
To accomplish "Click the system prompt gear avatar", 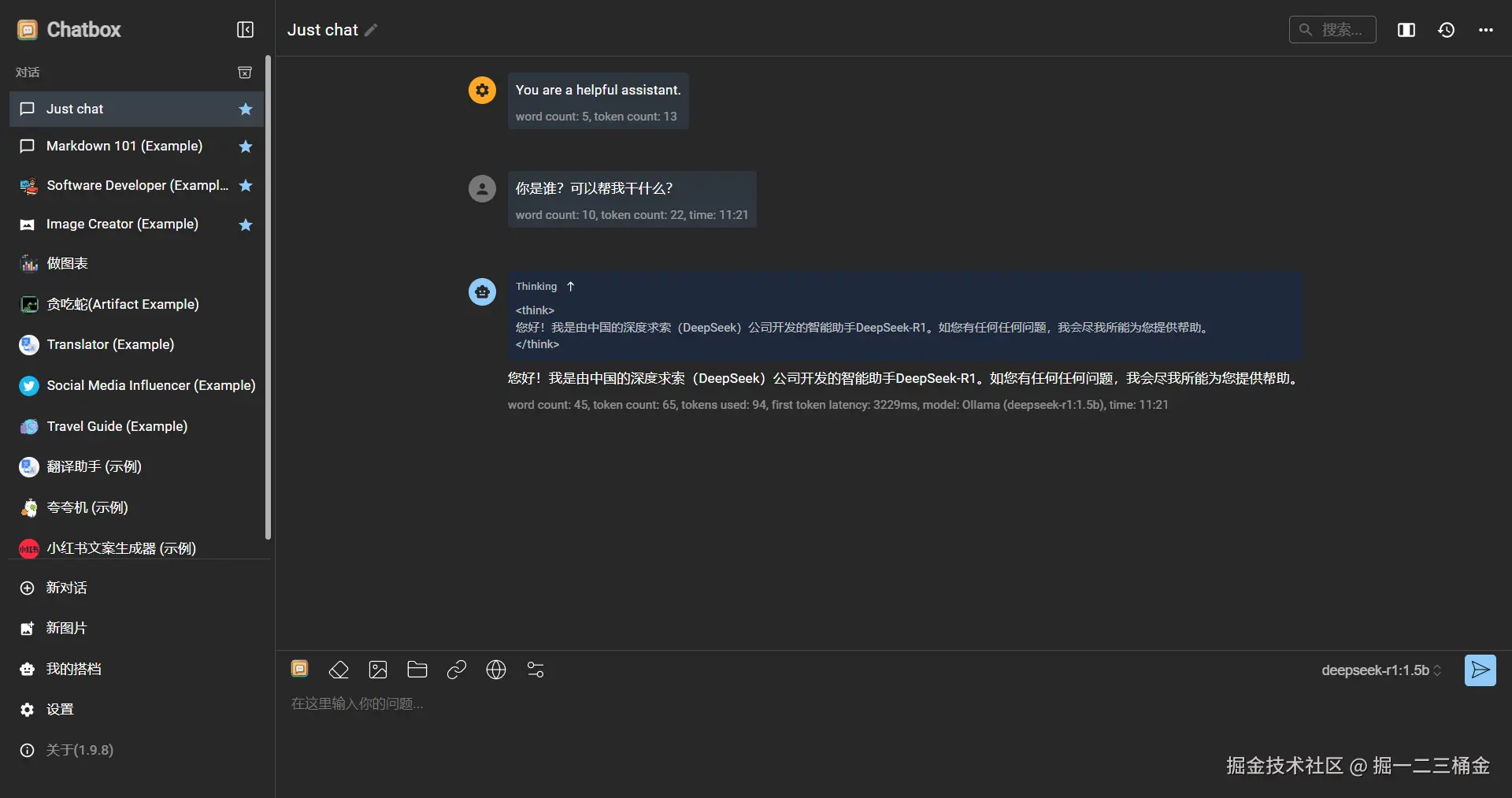I will point(482,90).
